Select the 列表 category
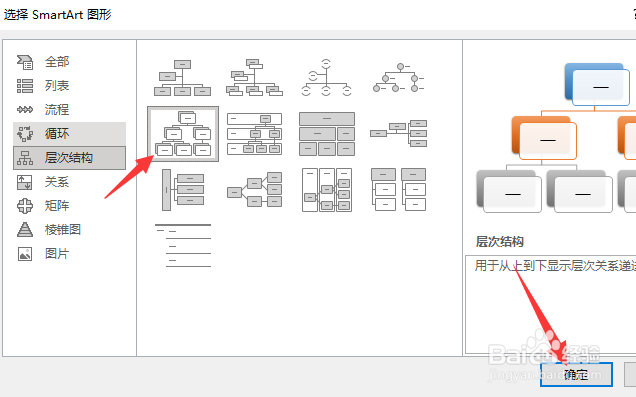 [x=69, y=86]
